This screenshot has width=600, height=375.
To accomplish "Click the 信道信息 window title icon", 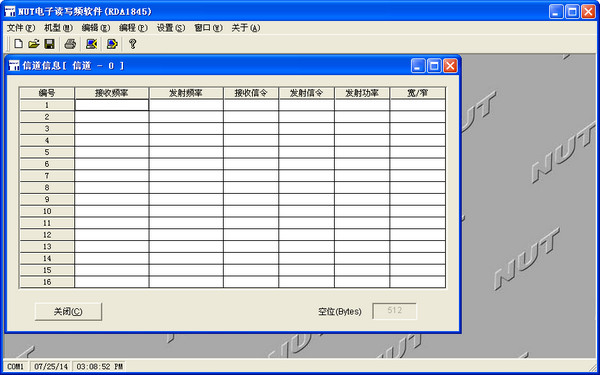I will click(x=14, y=65).
